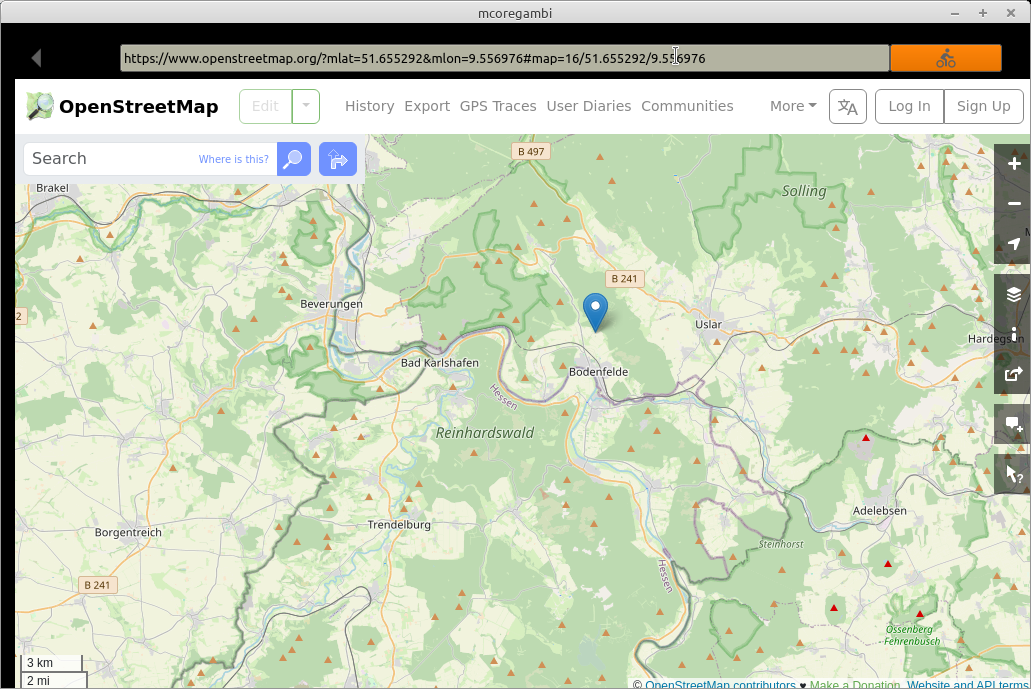Open the share map icon
Viewport: 1031px width, 689px height.
coord(1013,374)
